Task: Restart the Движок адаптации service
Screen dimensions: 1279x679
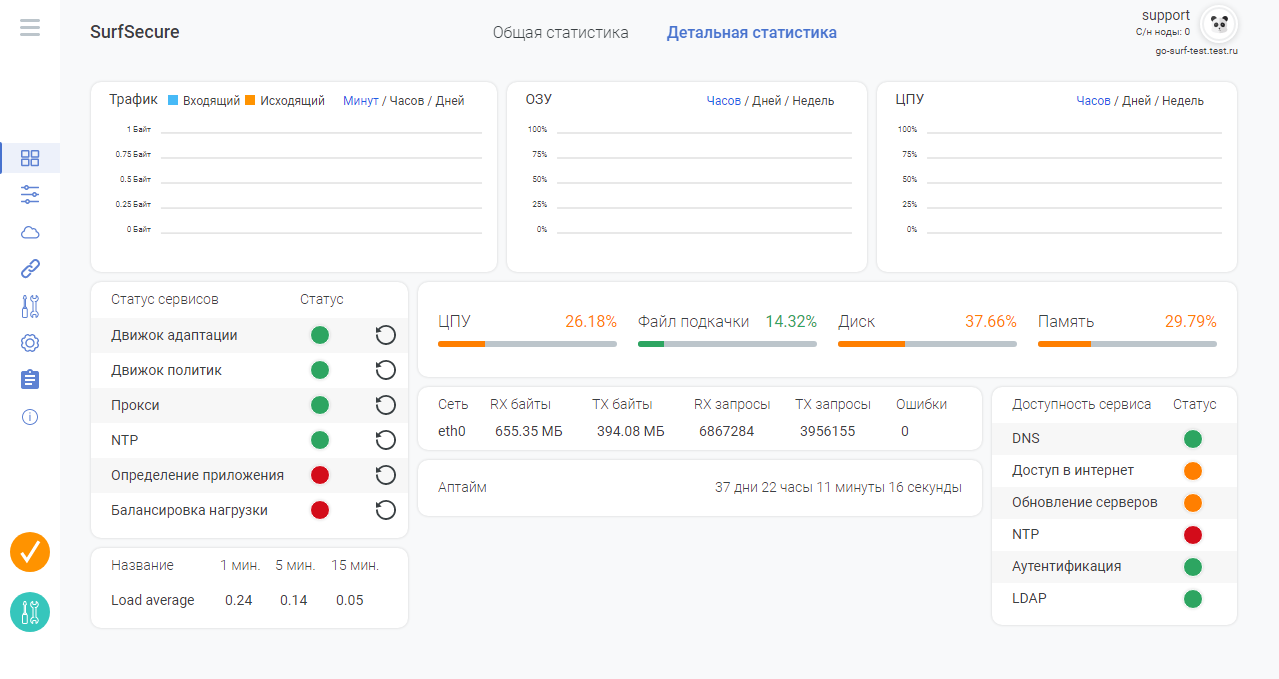Action: (x=385, y=335)
